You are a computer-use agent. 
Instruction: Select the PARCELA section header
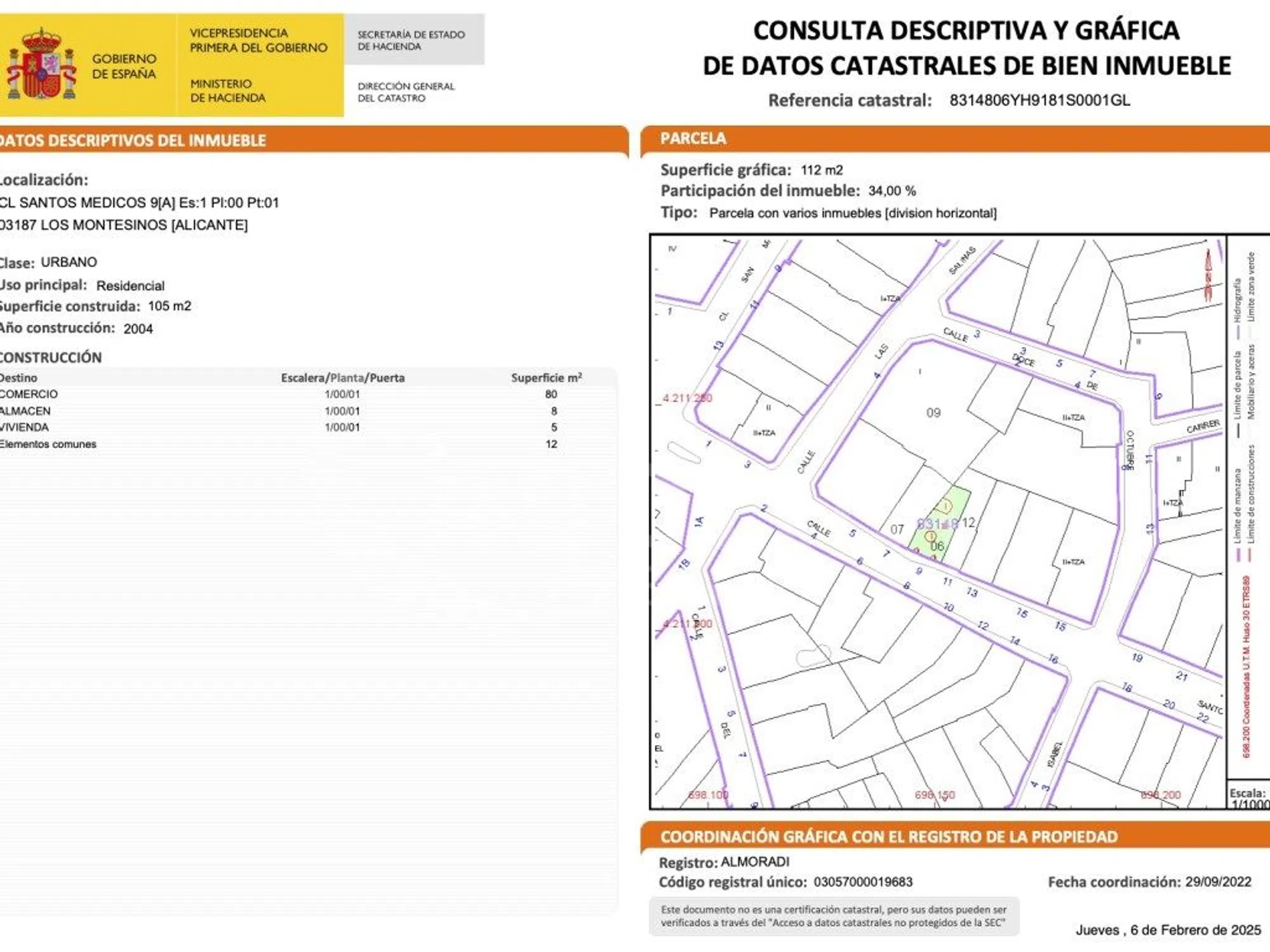click(x=693, y=138)
